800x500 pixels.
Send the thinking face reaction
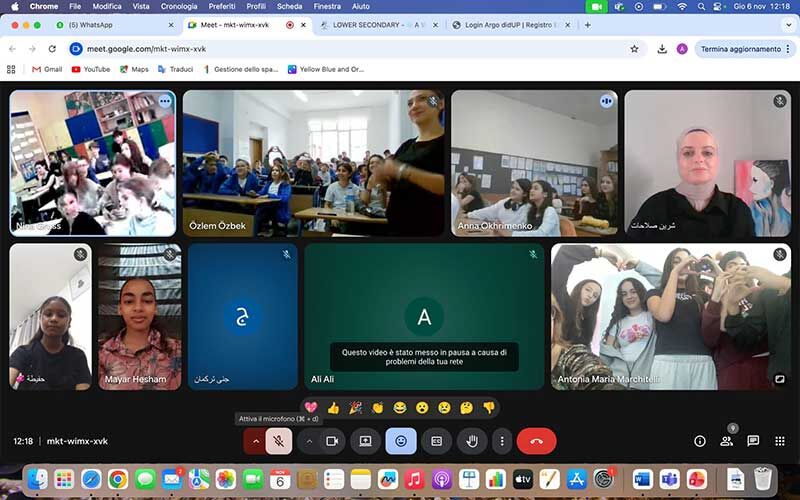pos(466,408)
